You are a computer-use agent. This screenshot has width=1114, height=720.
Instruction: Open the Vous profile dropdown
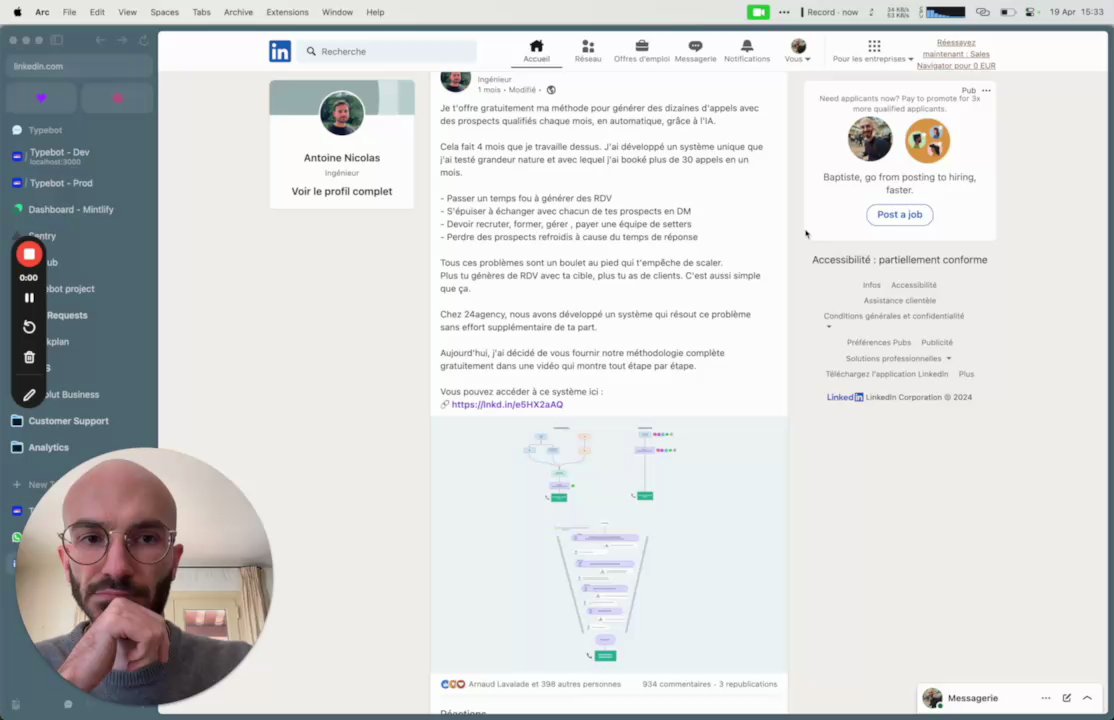(x=798, y=51)
